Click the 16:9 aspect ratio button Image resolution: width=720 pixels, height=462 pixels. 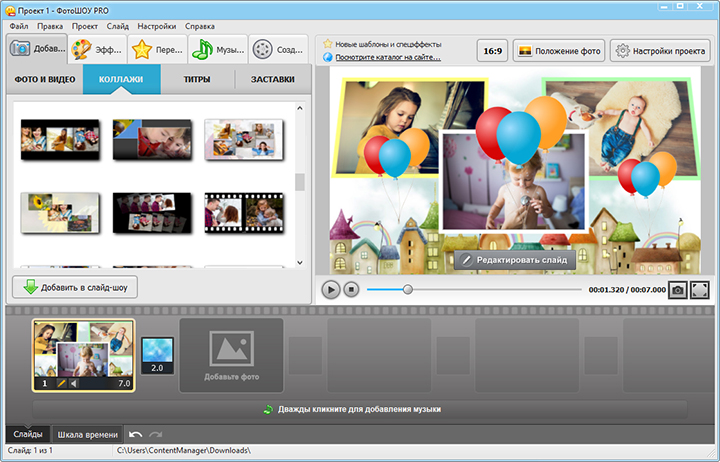491,50
